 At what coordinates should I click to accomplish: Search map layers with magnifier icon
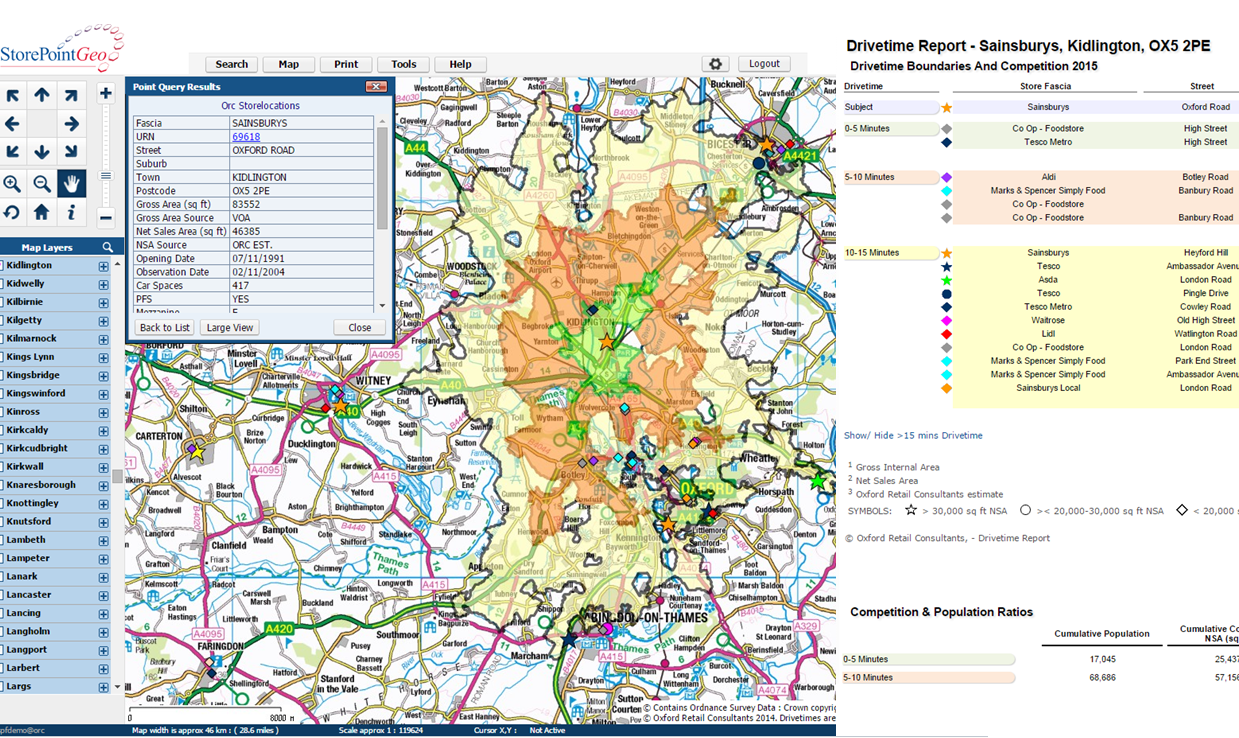click(108, 247)
